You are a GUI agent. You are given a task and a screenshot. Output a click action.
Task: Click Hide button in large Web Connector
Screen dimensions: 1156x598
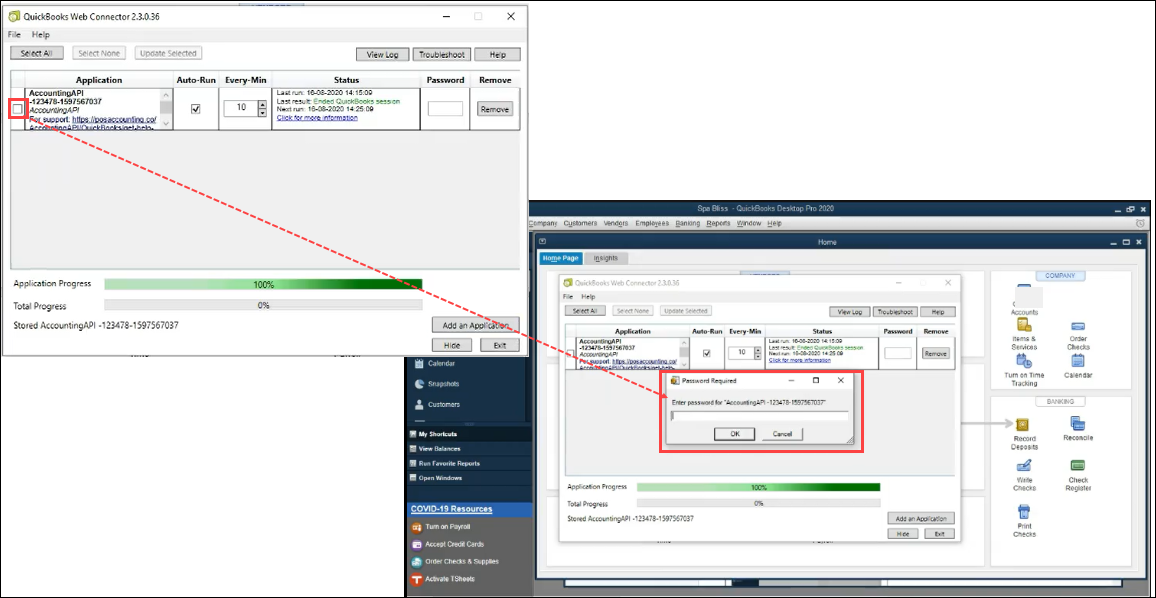tap(452, 345)
